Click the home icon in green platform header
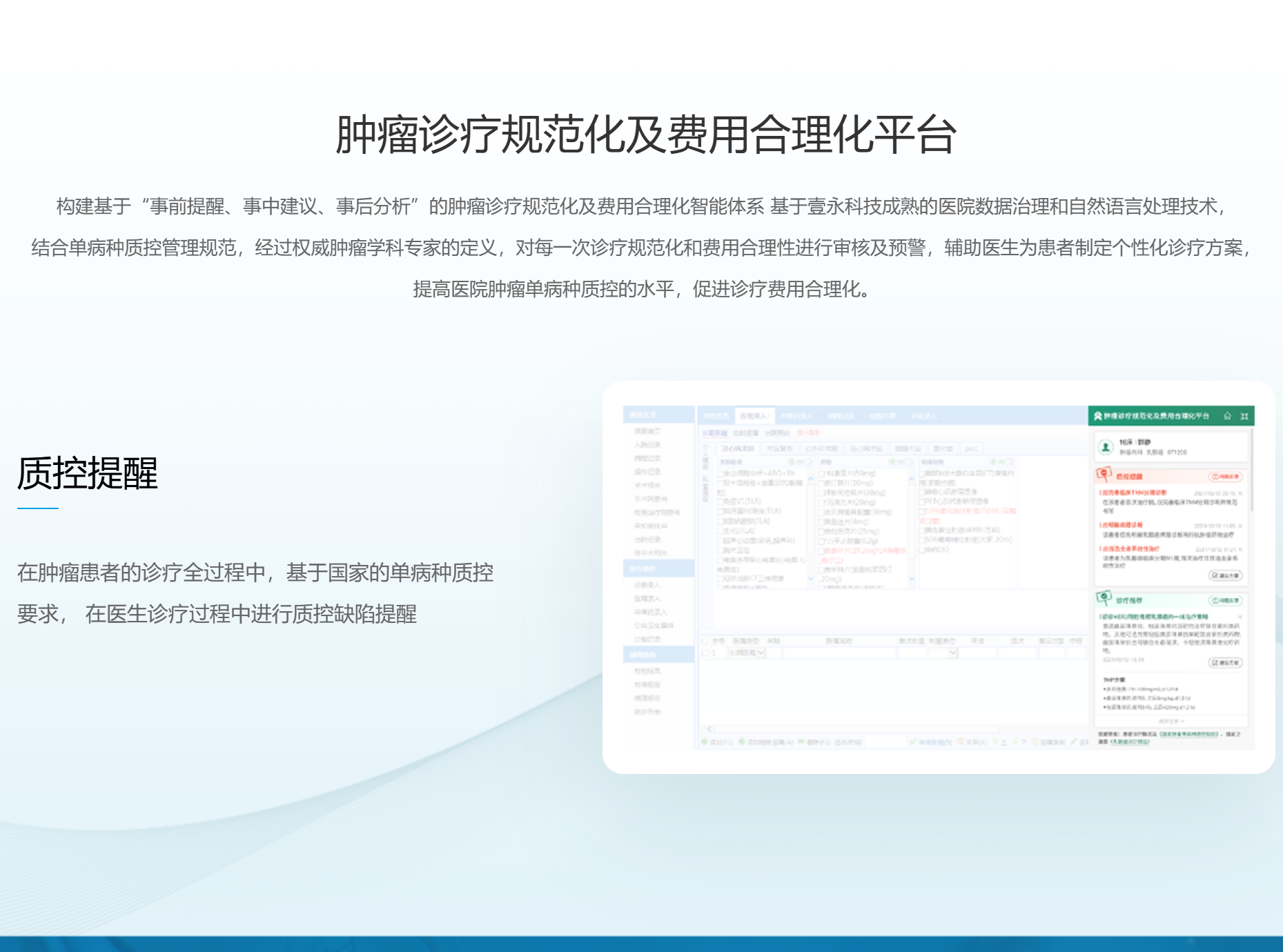 (1227, 416)
